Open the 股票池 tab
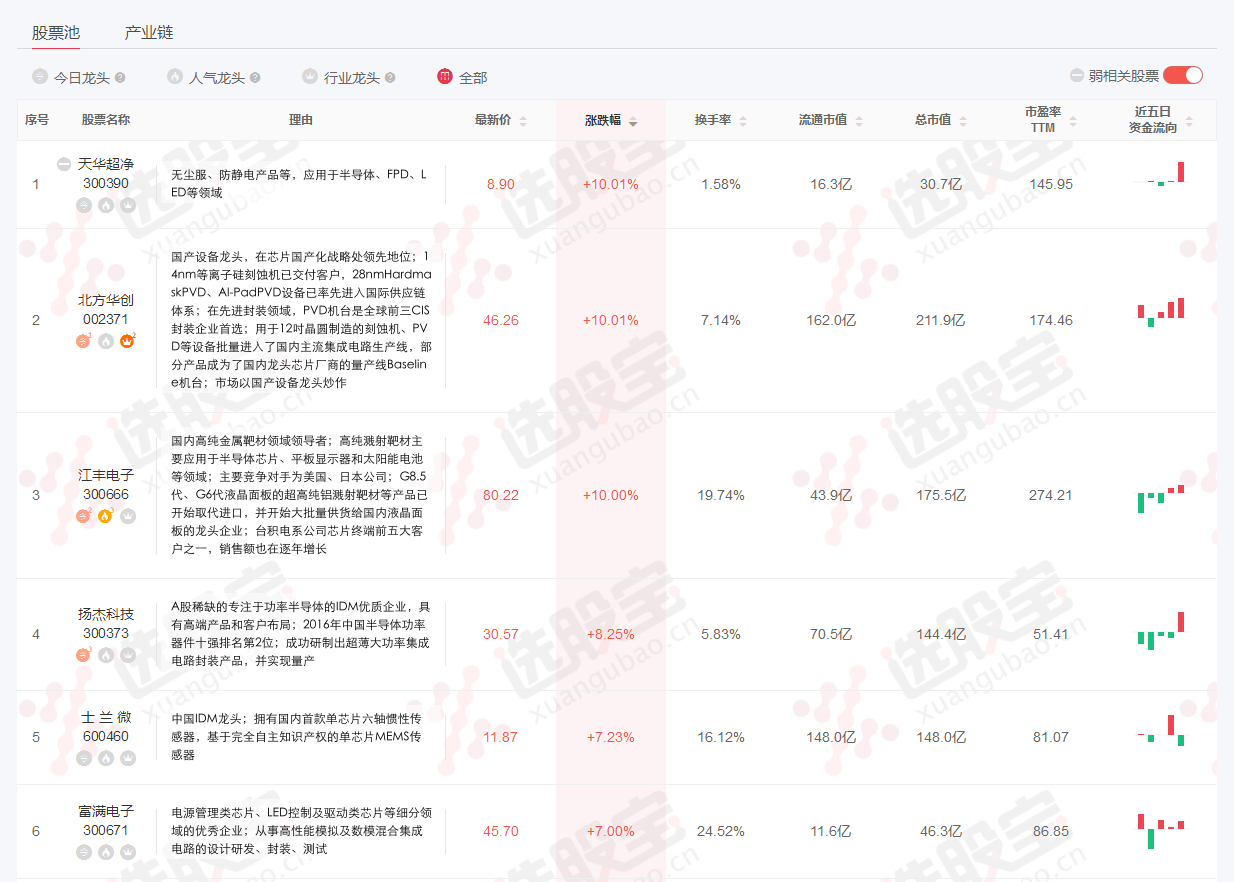 pos(55,32)
